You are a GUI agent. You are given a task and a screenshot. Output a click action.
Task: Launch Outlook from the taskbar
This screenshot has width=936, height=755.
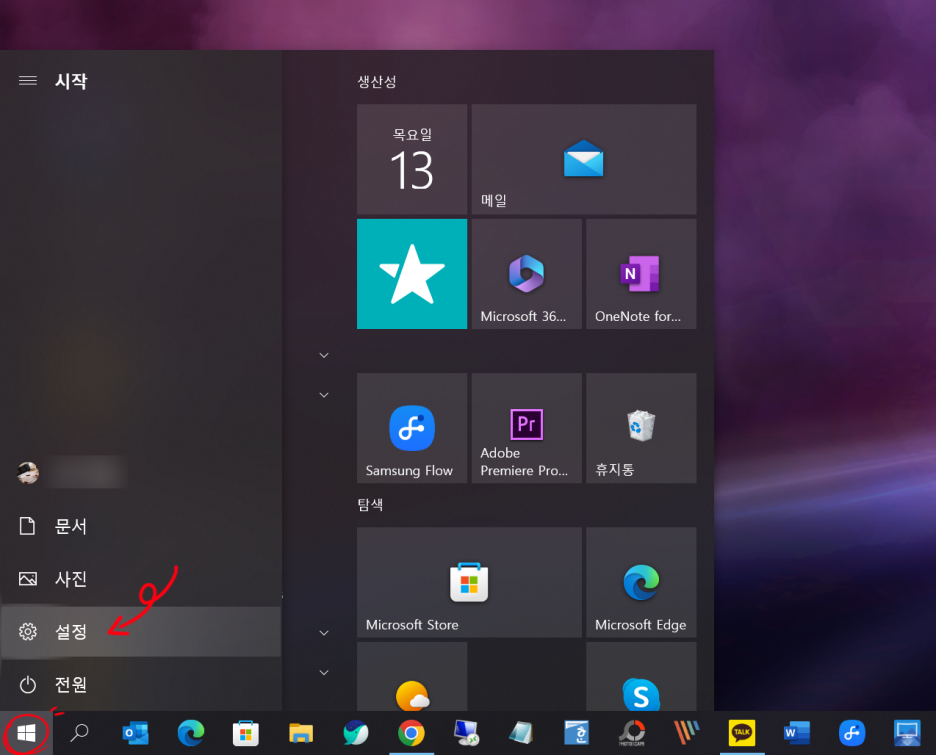coord(136,733)
